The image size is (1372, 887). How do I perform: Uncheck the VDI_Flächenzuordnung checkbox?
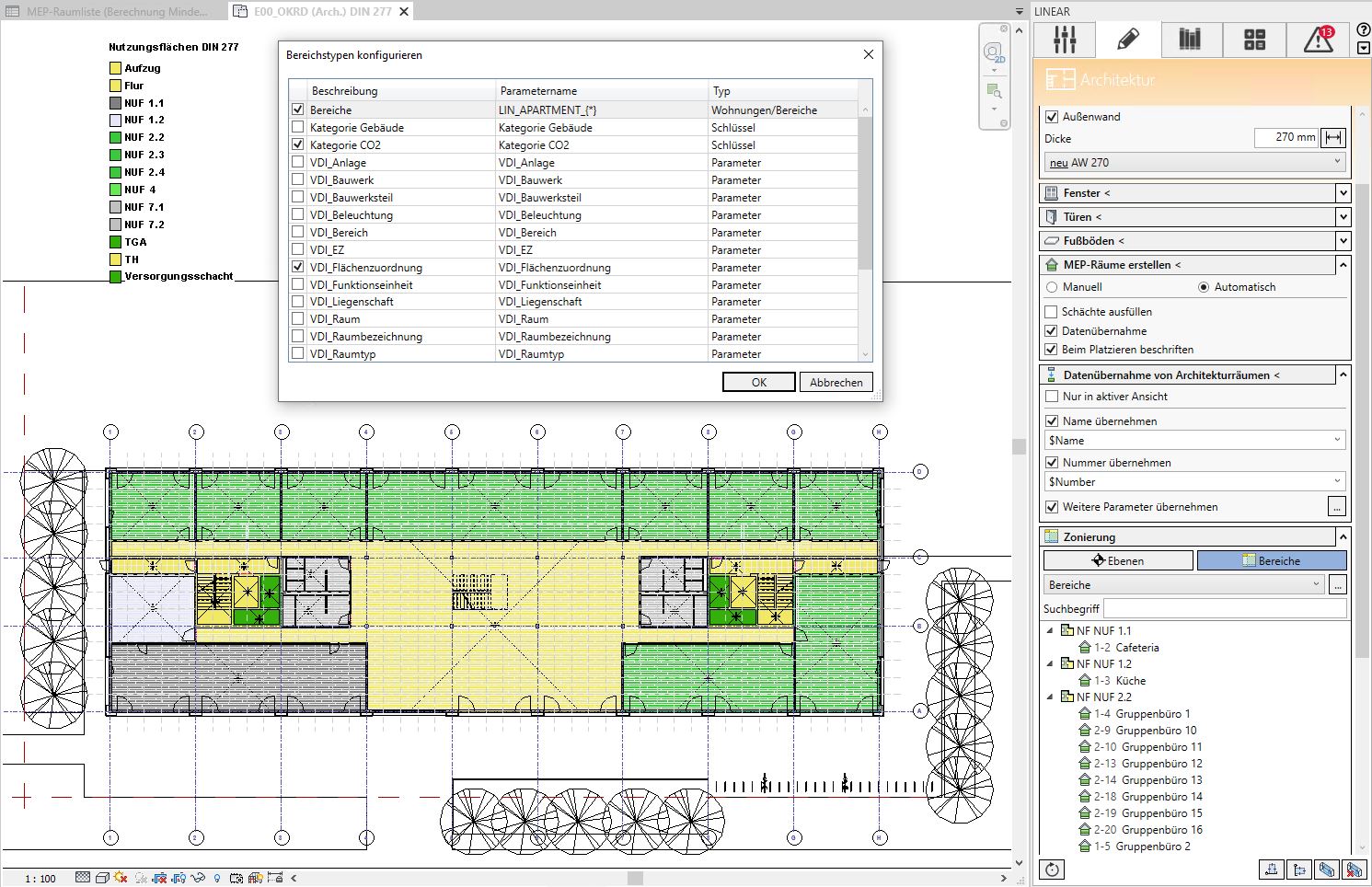pos(297,267)
